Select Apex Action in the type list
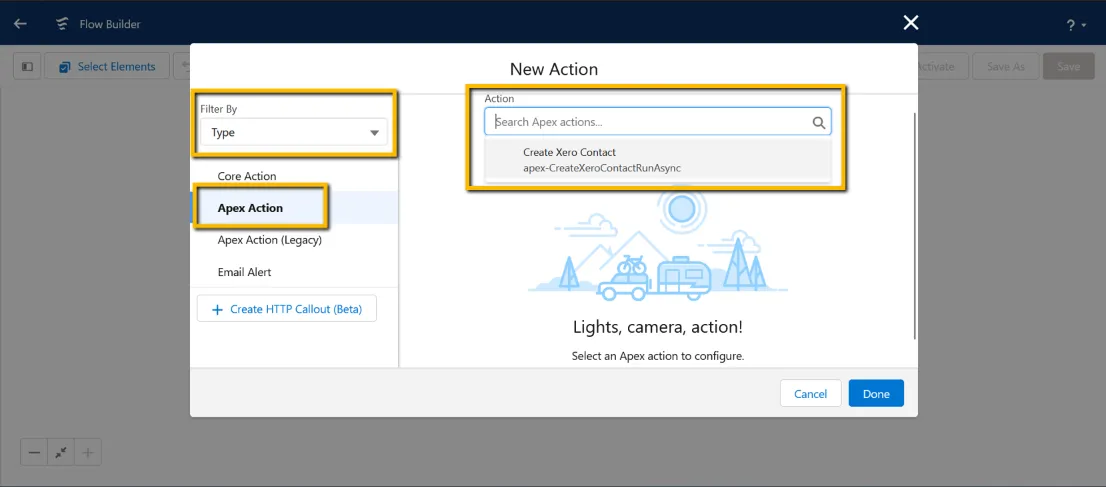Viewport: 1106px width, 487px height. coord(294,208)
